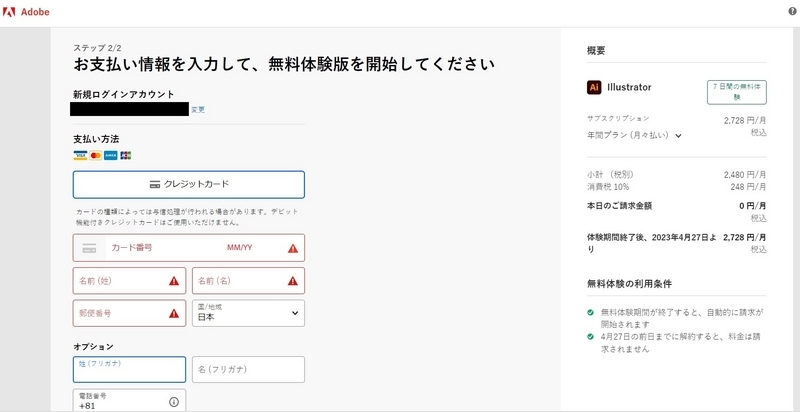The image size is (800, 412).
Task: Click the 名 (フリガナ) input field
Action: pyautogui.click(x=248, y=370)
